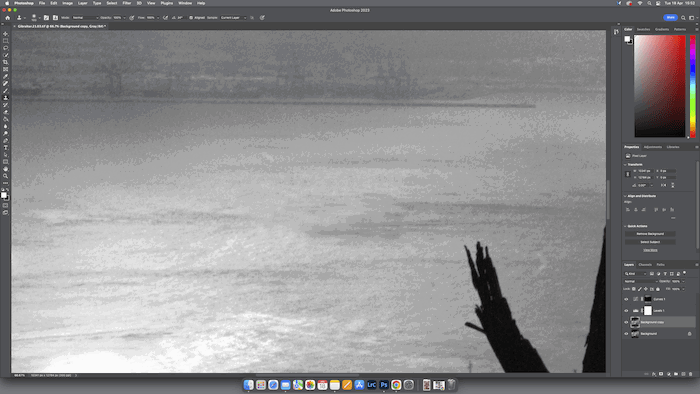Open the Filter menu
The height and width of the screenshot is (394, 700).
point(127,3)
